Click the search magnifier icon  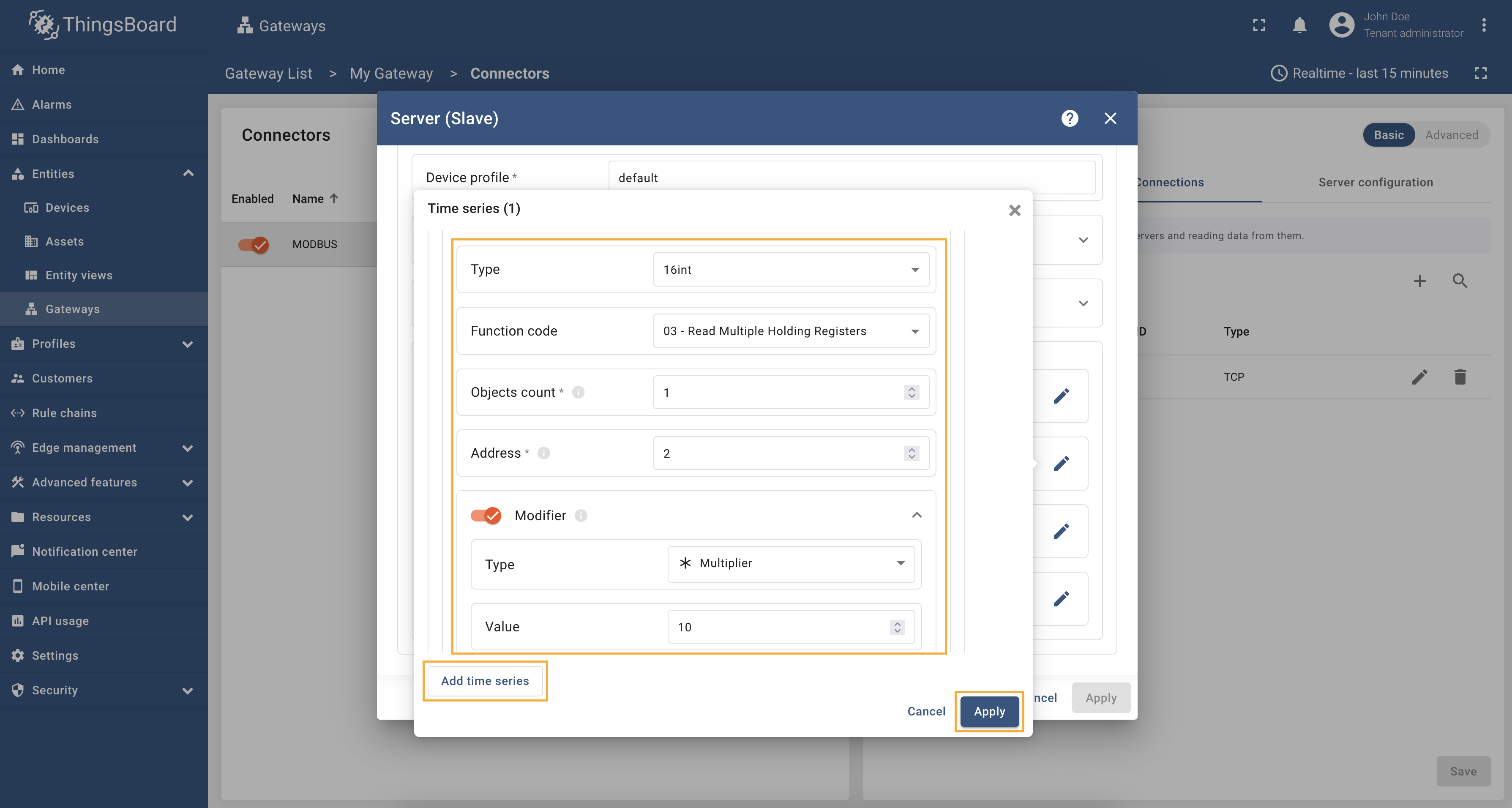(x=1460, y=281)
